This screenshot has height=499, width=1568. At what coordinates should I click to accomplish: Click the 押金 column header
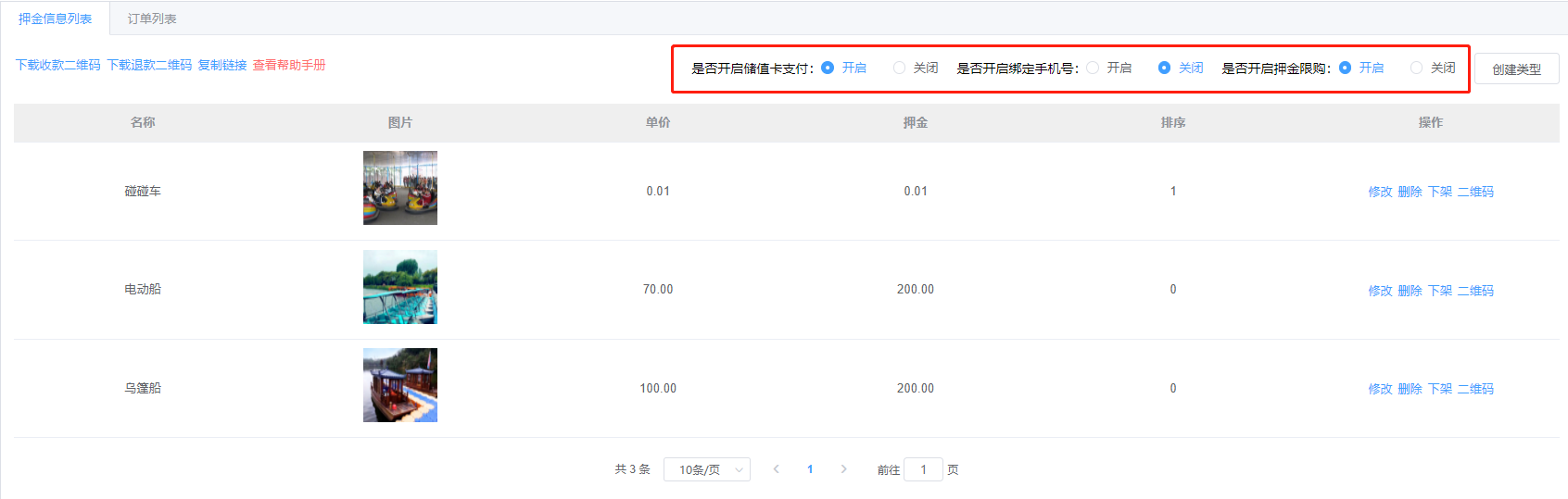tap(916, 122)
